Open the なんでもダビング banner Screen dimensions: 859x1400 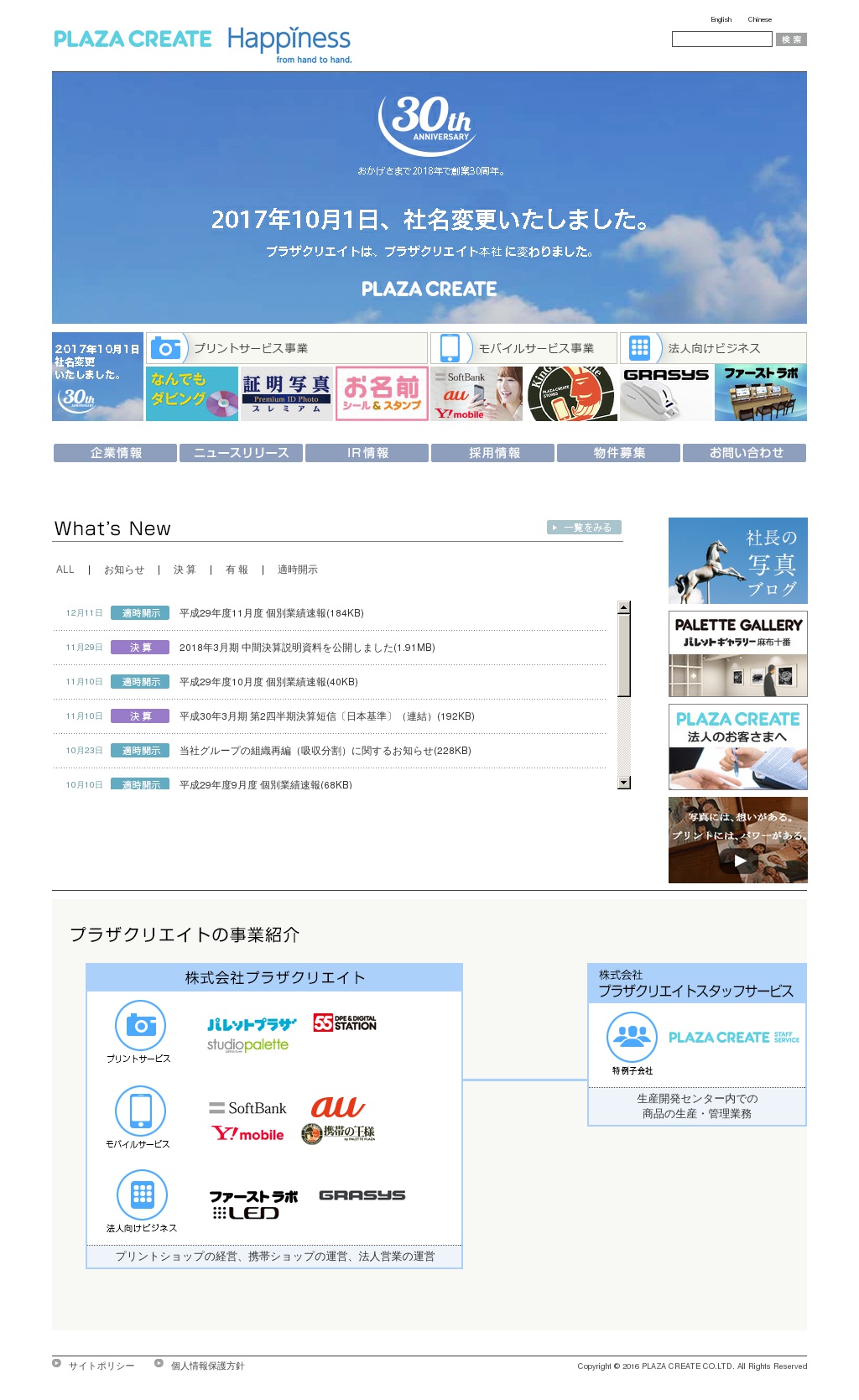tap(192, 393)
